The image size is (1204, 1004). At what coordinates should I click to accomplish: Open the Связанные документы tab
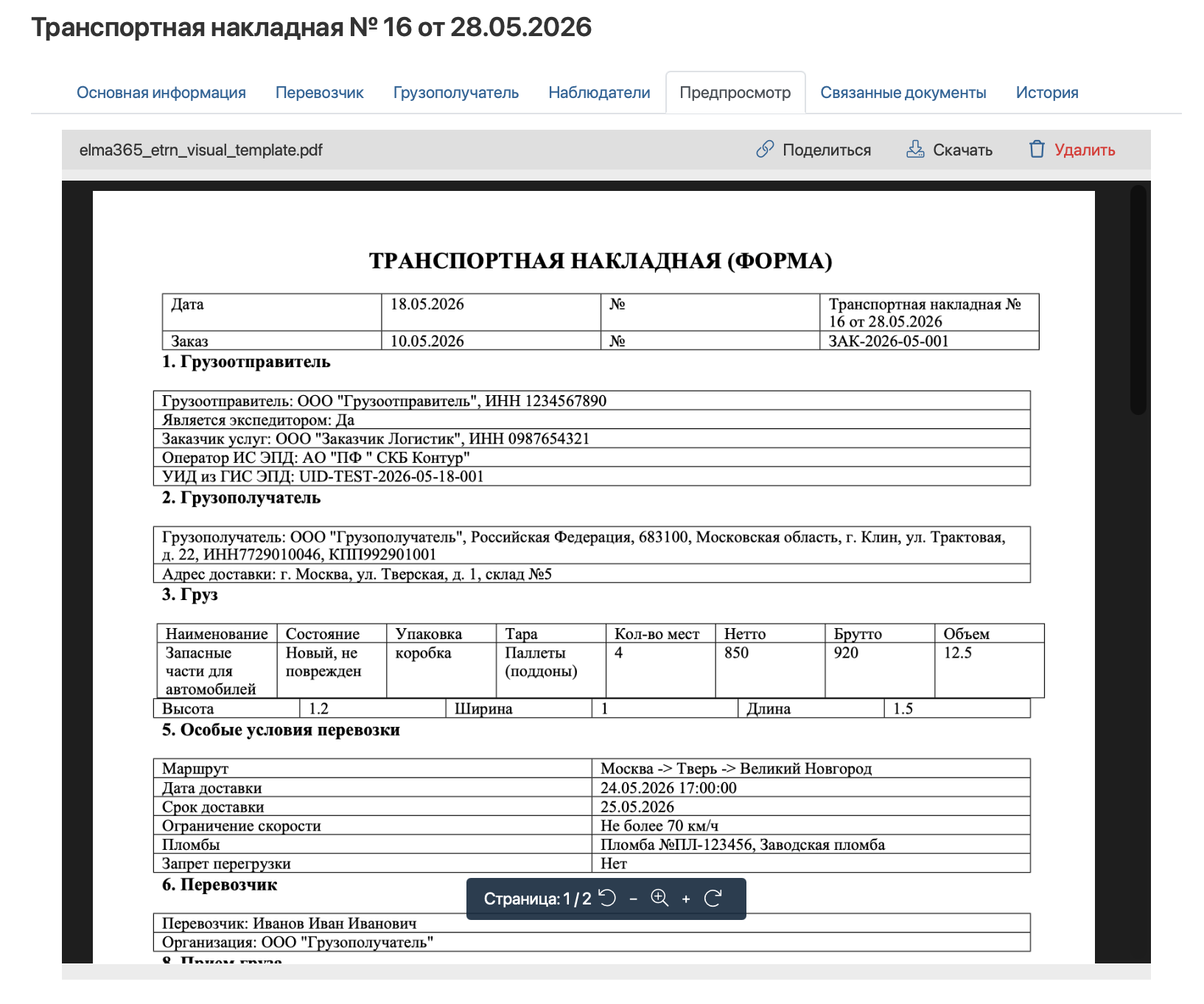click(903, 93)
